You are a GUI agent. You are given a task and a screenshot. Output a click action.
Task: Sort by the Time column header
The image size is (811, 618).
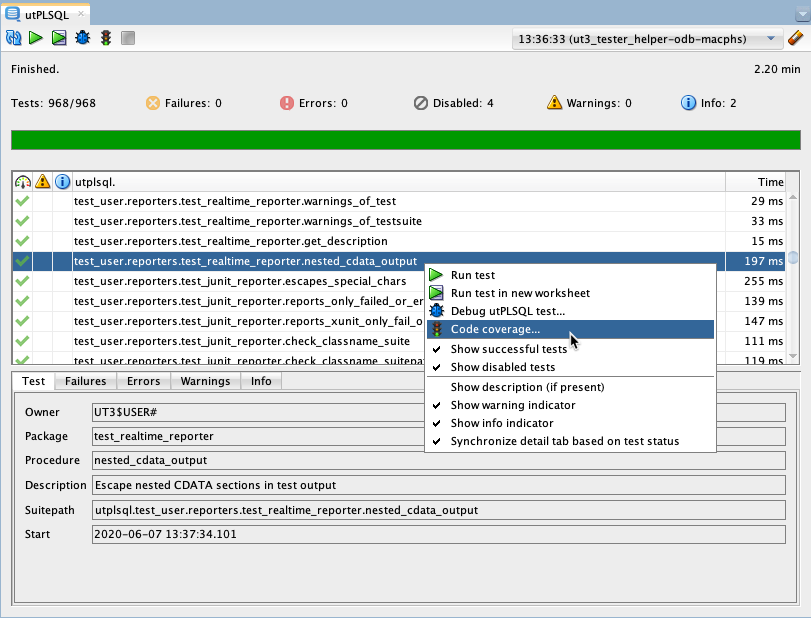(x=770, y=182)
